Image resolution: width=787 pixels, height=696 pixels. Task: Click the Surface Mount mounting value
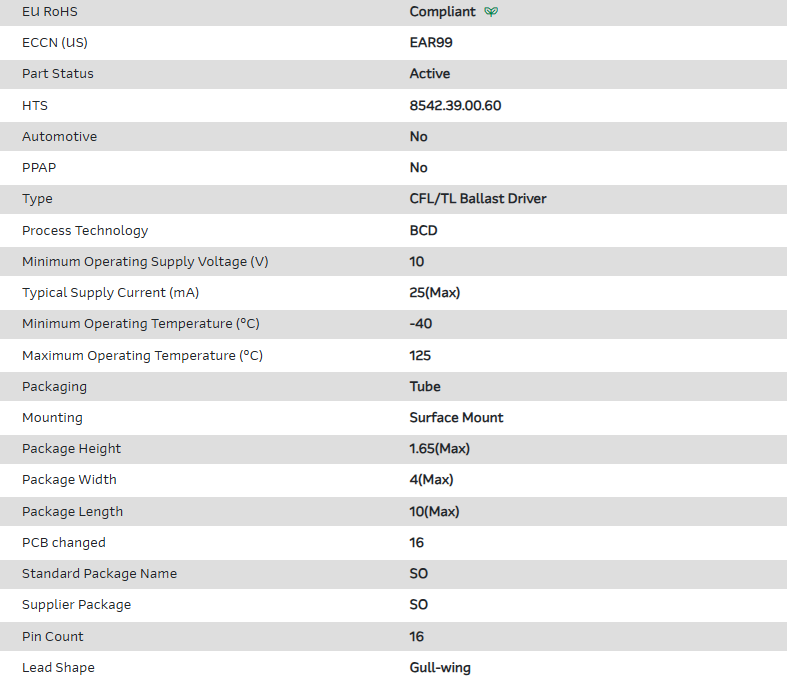pyautogui.click(x=456, y=418)
